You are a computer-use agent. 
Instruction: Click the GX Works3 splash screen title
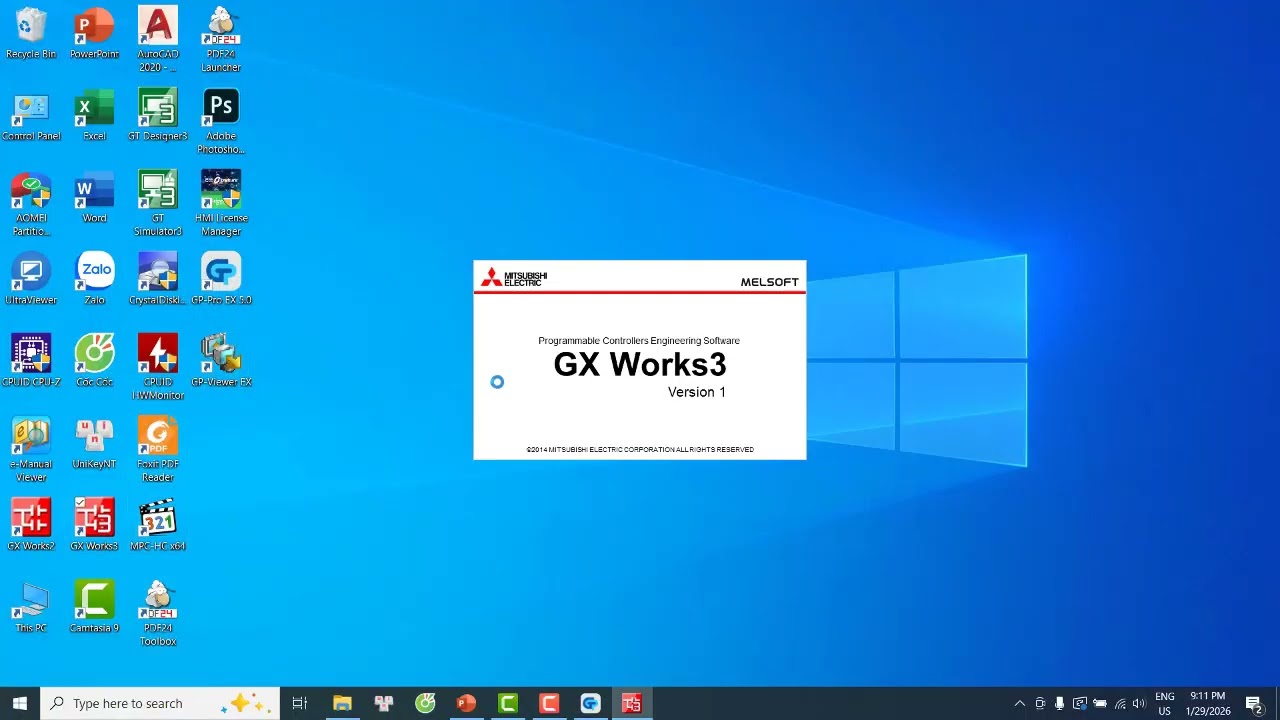[640, 364]
